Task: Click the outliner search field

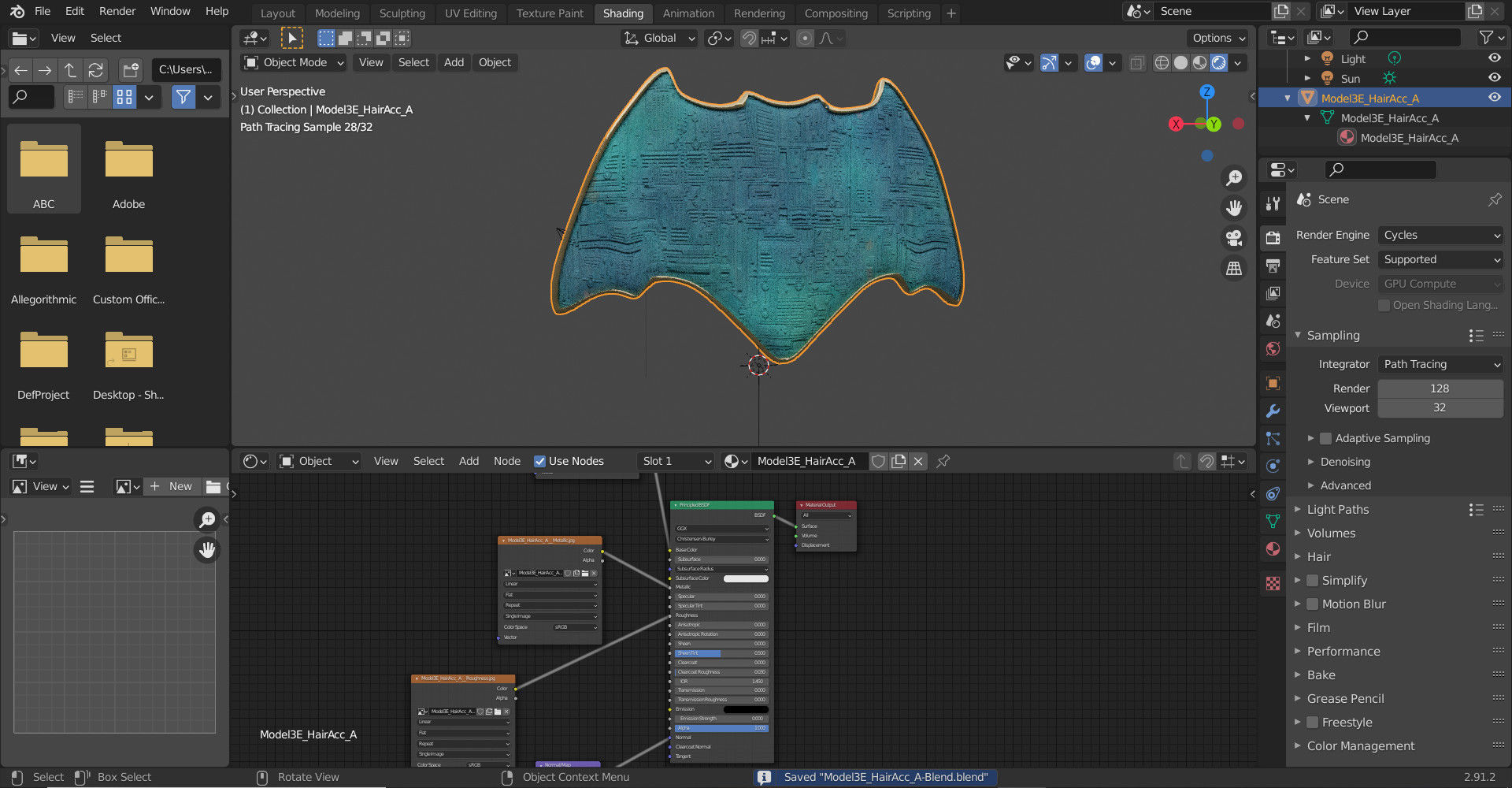Action: [x=1406, y=37]
